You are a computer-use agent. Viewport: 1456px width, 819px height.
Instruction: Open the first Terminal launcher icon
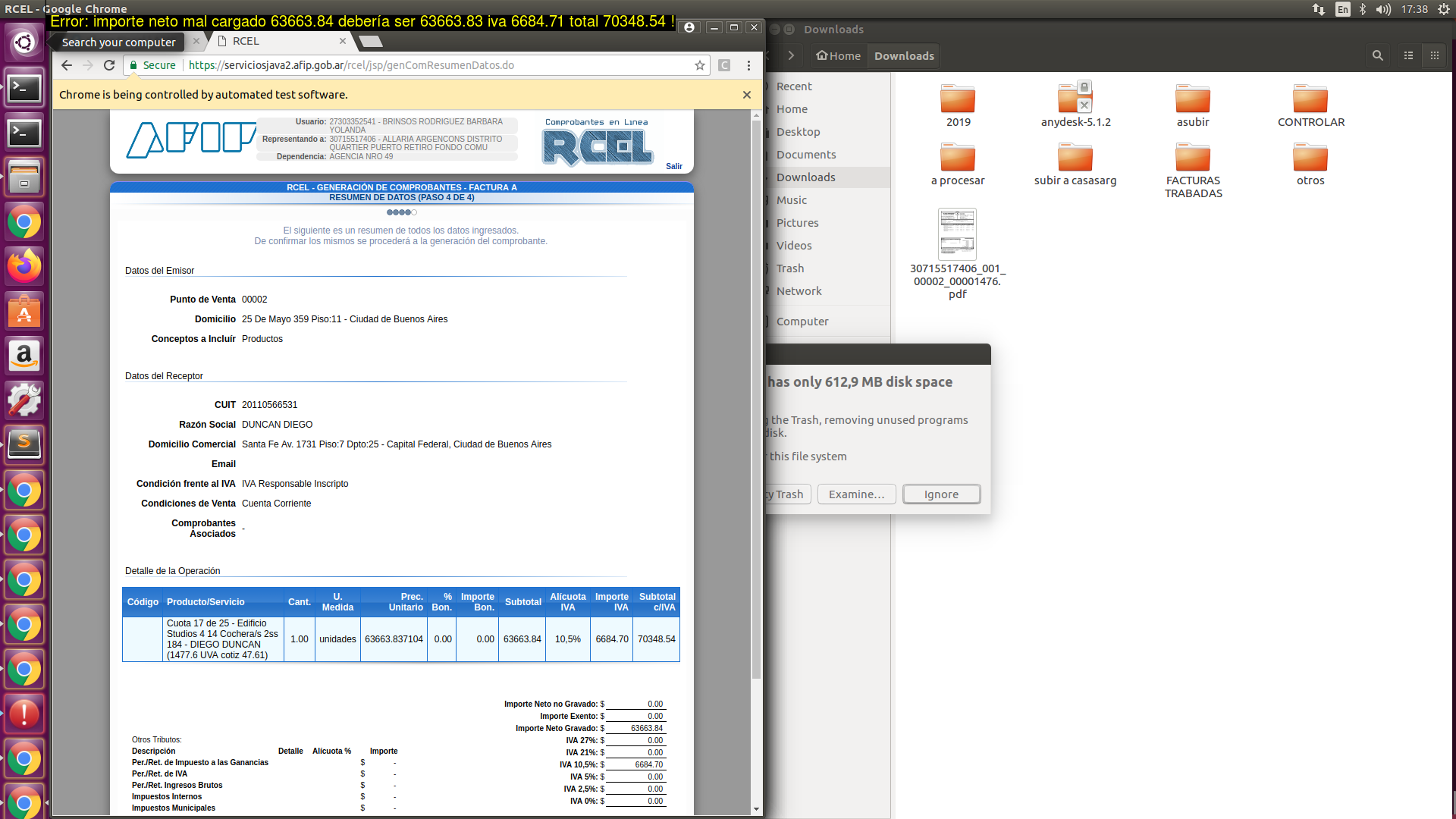24,88
